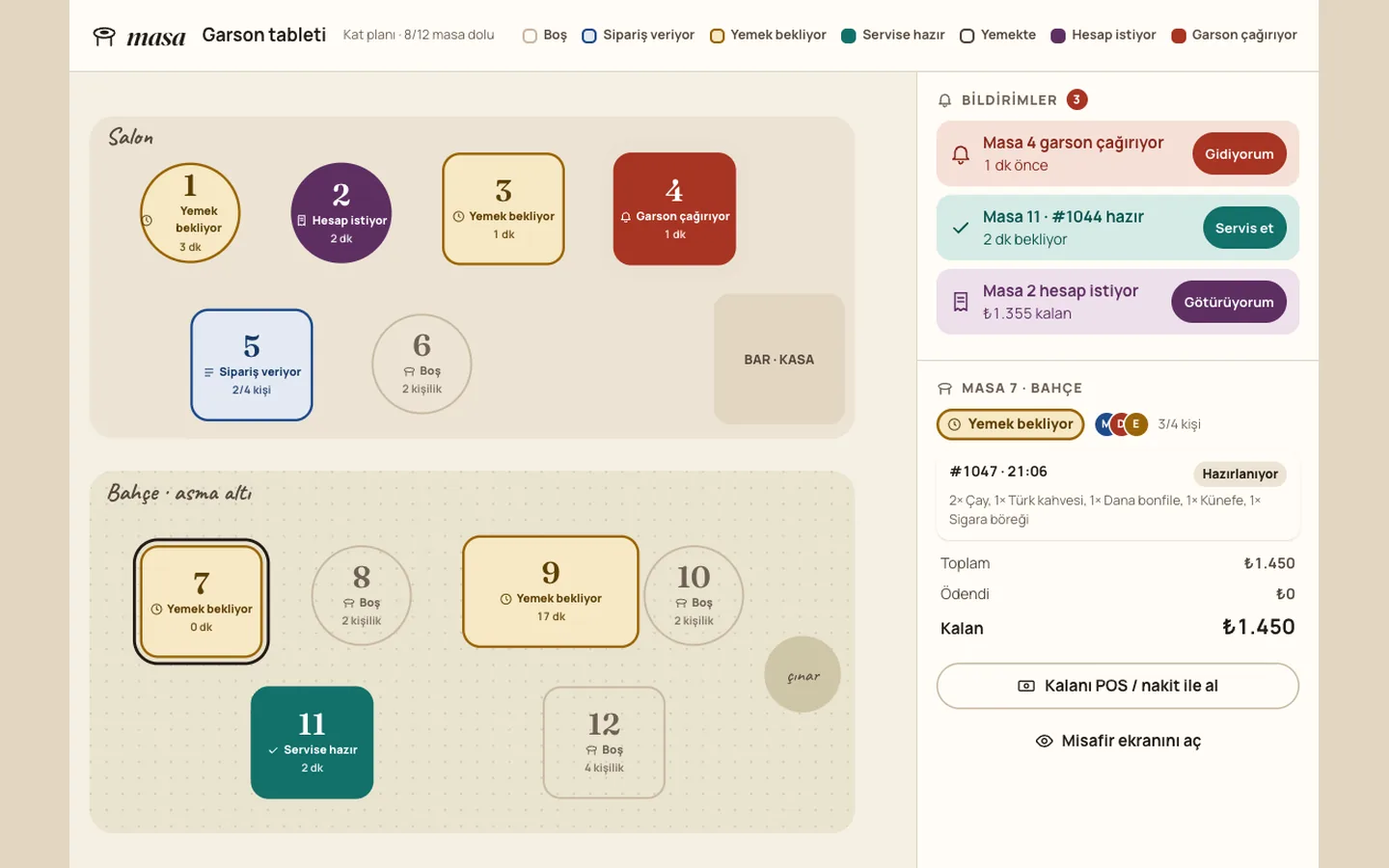Tap Servis et for Masa 11
1389x868 pixels.
1244,229
